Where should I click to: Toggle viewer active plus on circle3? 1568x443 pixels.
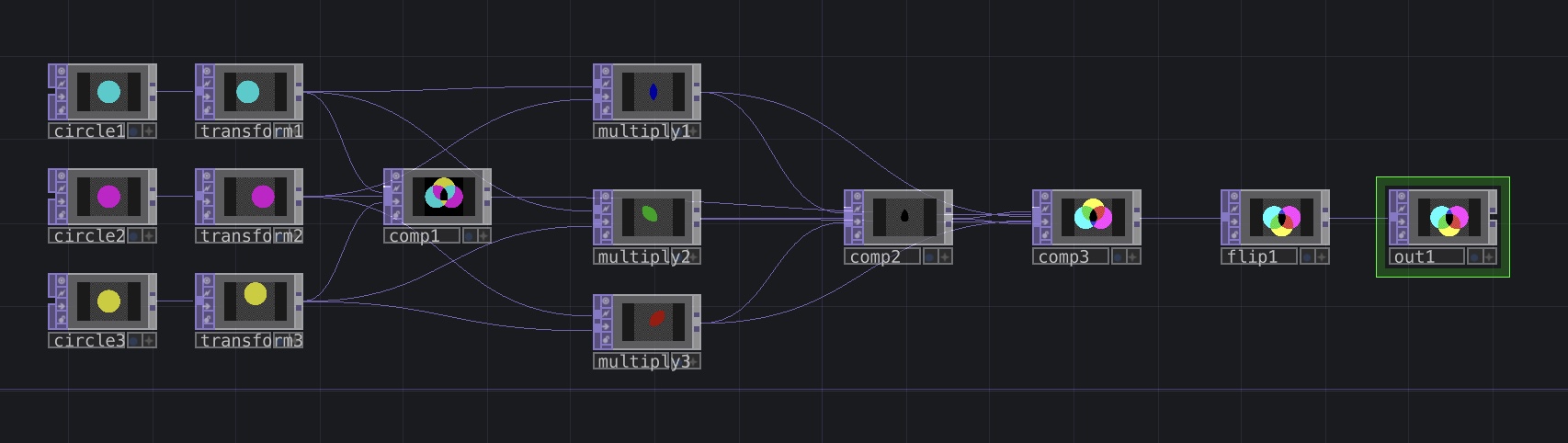tap(150, 341)
